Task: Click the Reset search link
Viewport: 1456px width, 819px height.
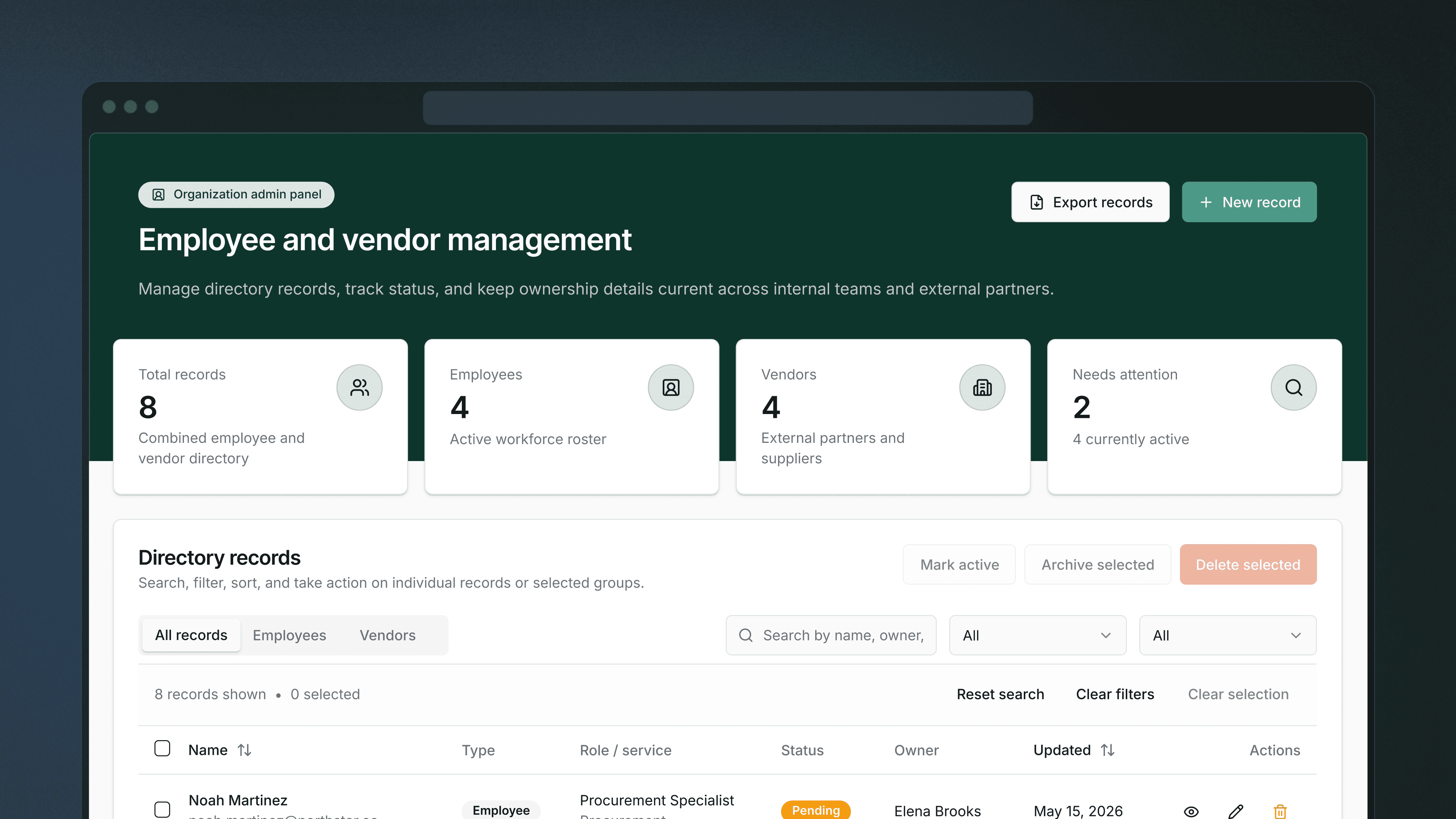Action: 1000,694
